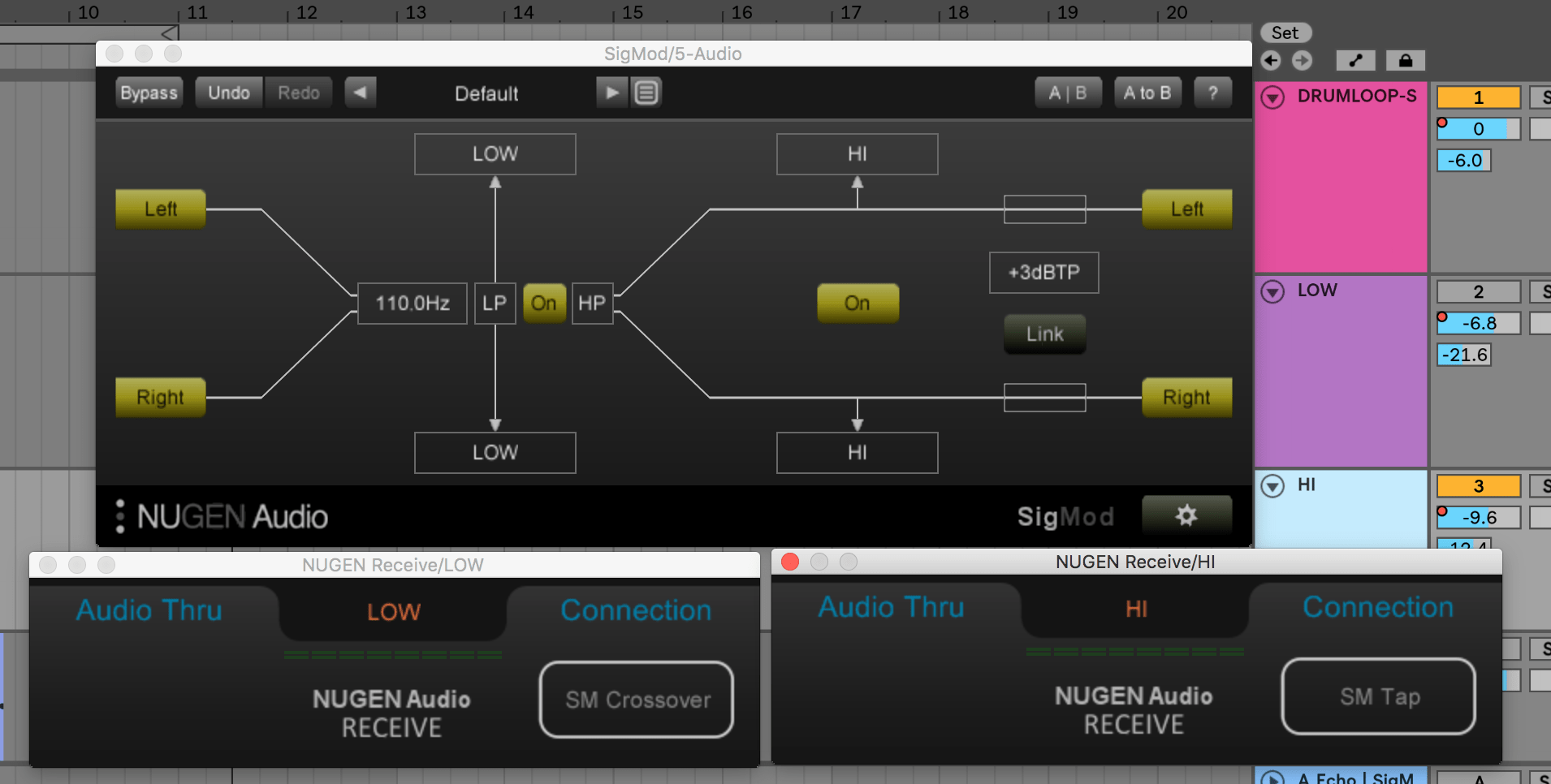This screenshot has height=784, width=1551.
Task: Click DRUMLOOP-S volume value 0 slider
Action: (1478, 129)
